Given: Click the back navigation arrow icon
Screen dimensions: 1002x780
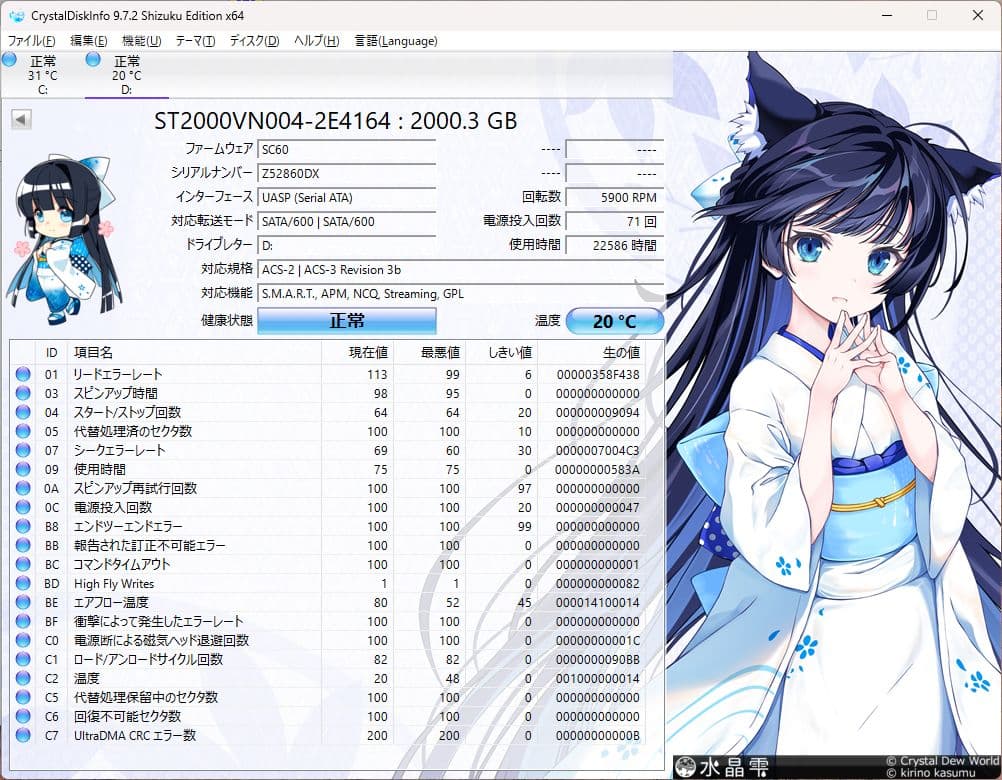Looking at the screenshot, I should point(21,119).
